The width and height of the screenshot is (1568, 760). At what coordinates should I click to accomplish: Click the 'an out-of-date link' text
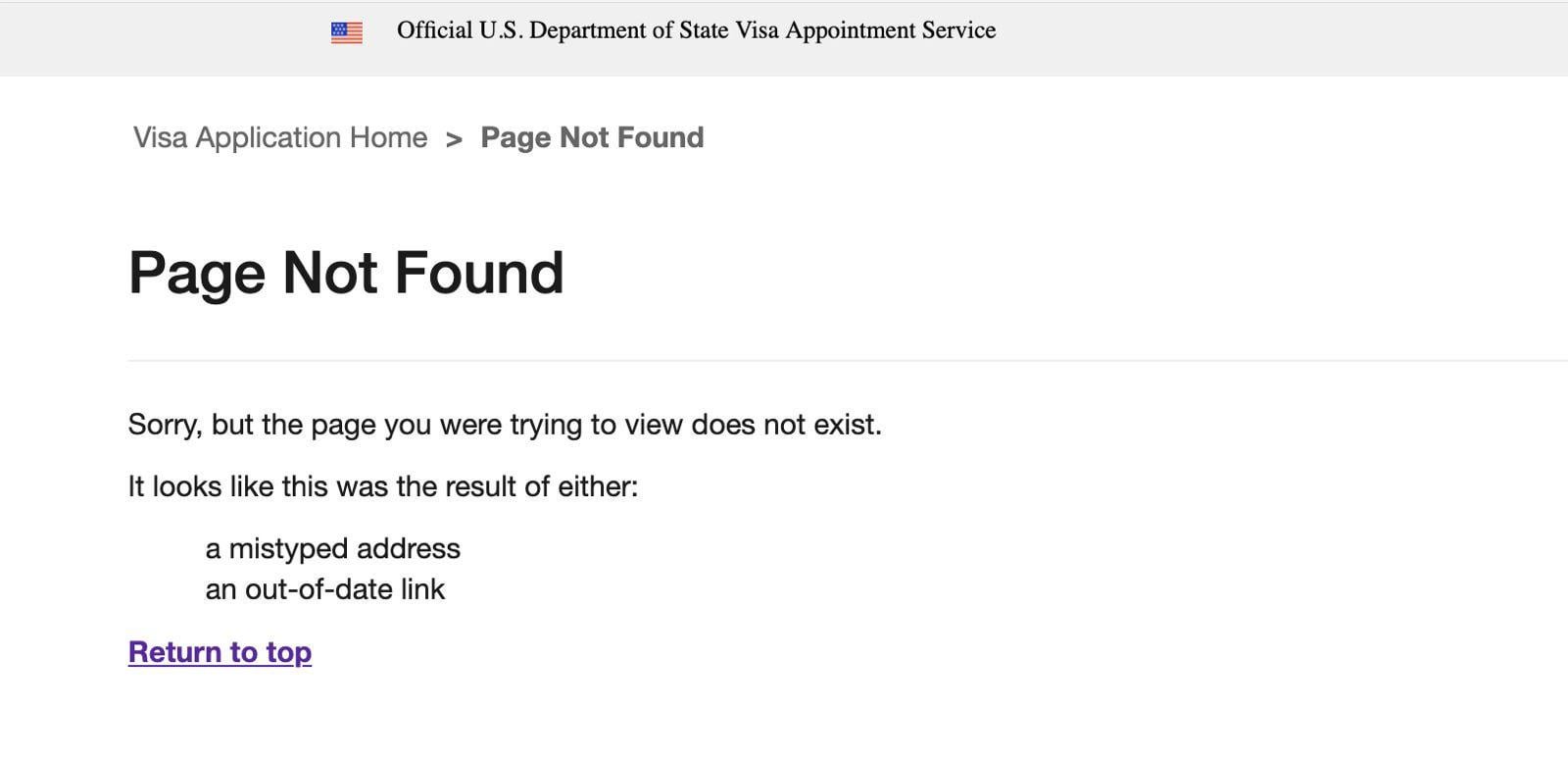324,588
